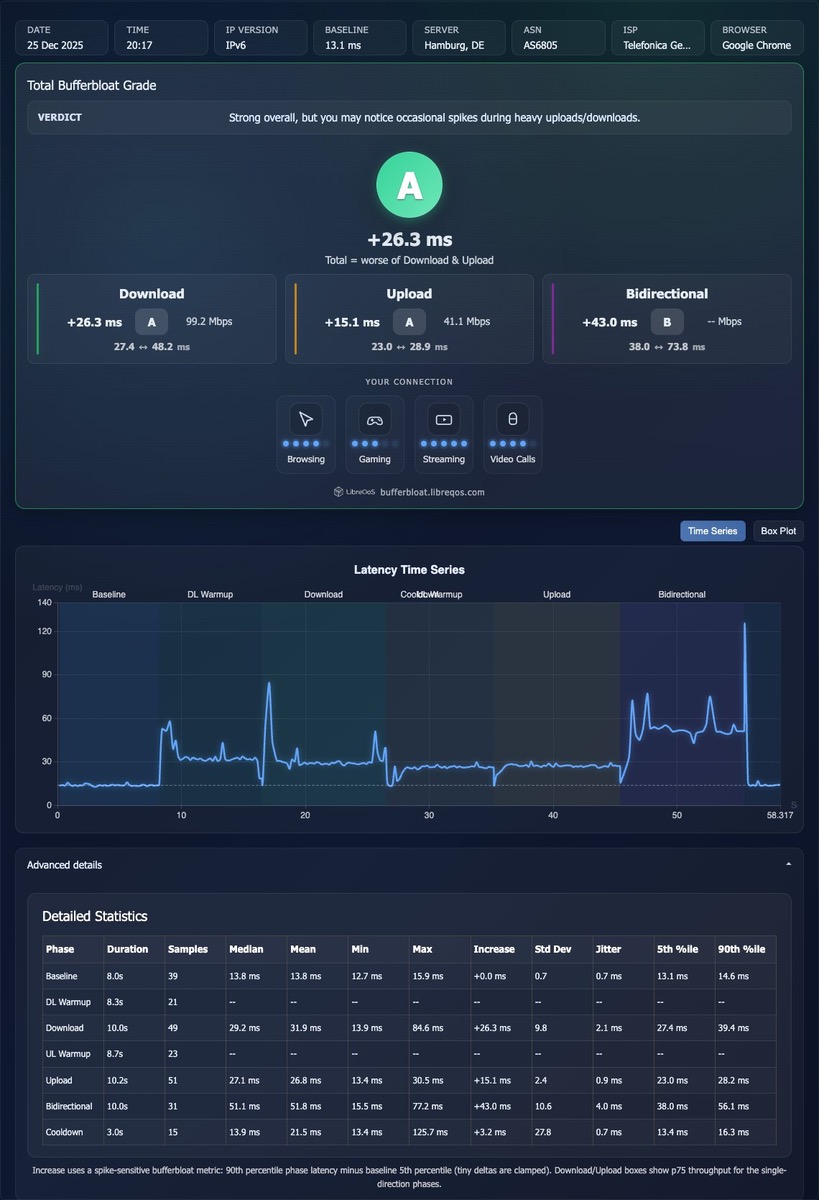This screenshot has width=819, height=1200.
Task: Click the Video Calls icon
Action: (513, 419)
